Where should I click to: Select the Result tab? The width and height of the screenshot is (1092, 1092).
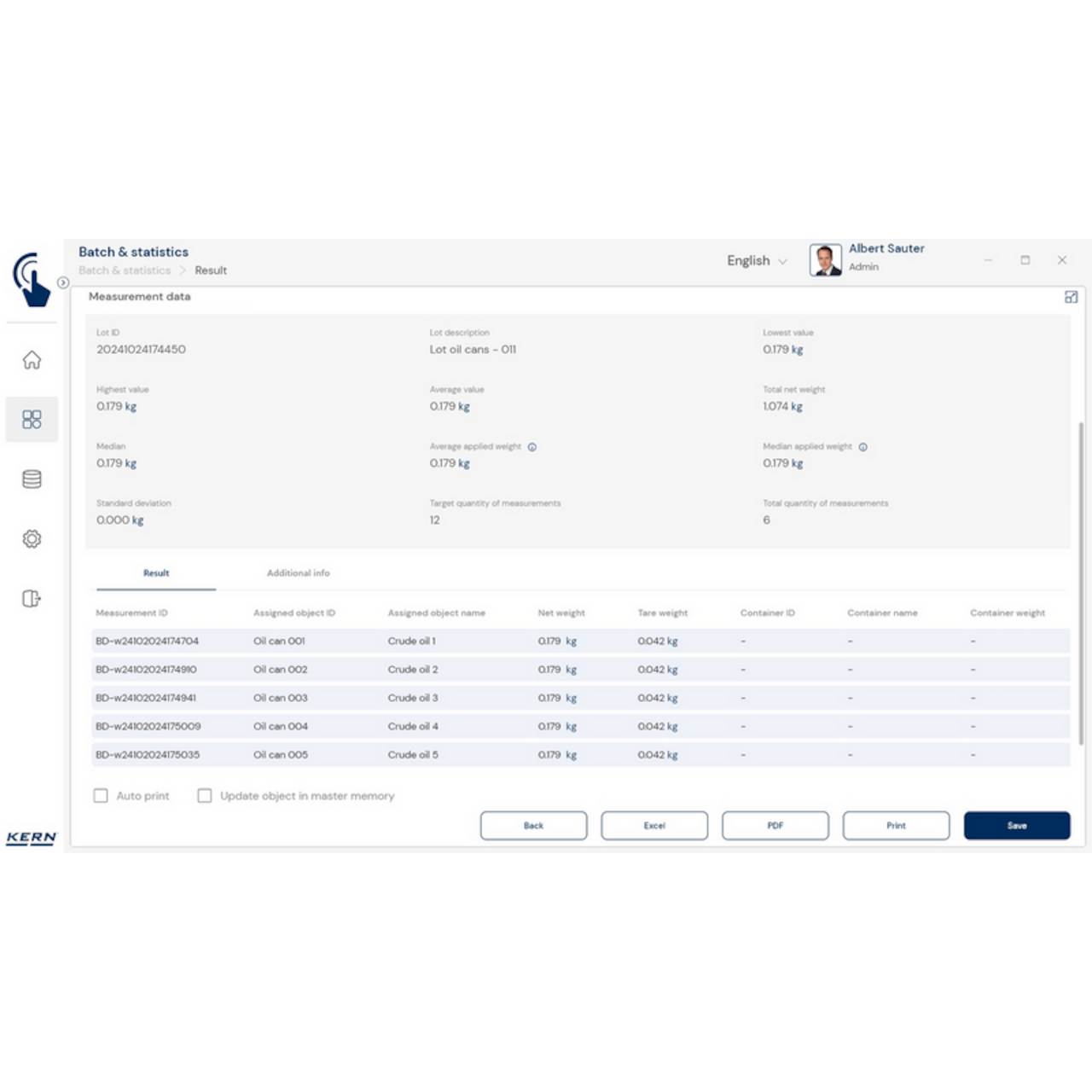(x=156, y=572)
